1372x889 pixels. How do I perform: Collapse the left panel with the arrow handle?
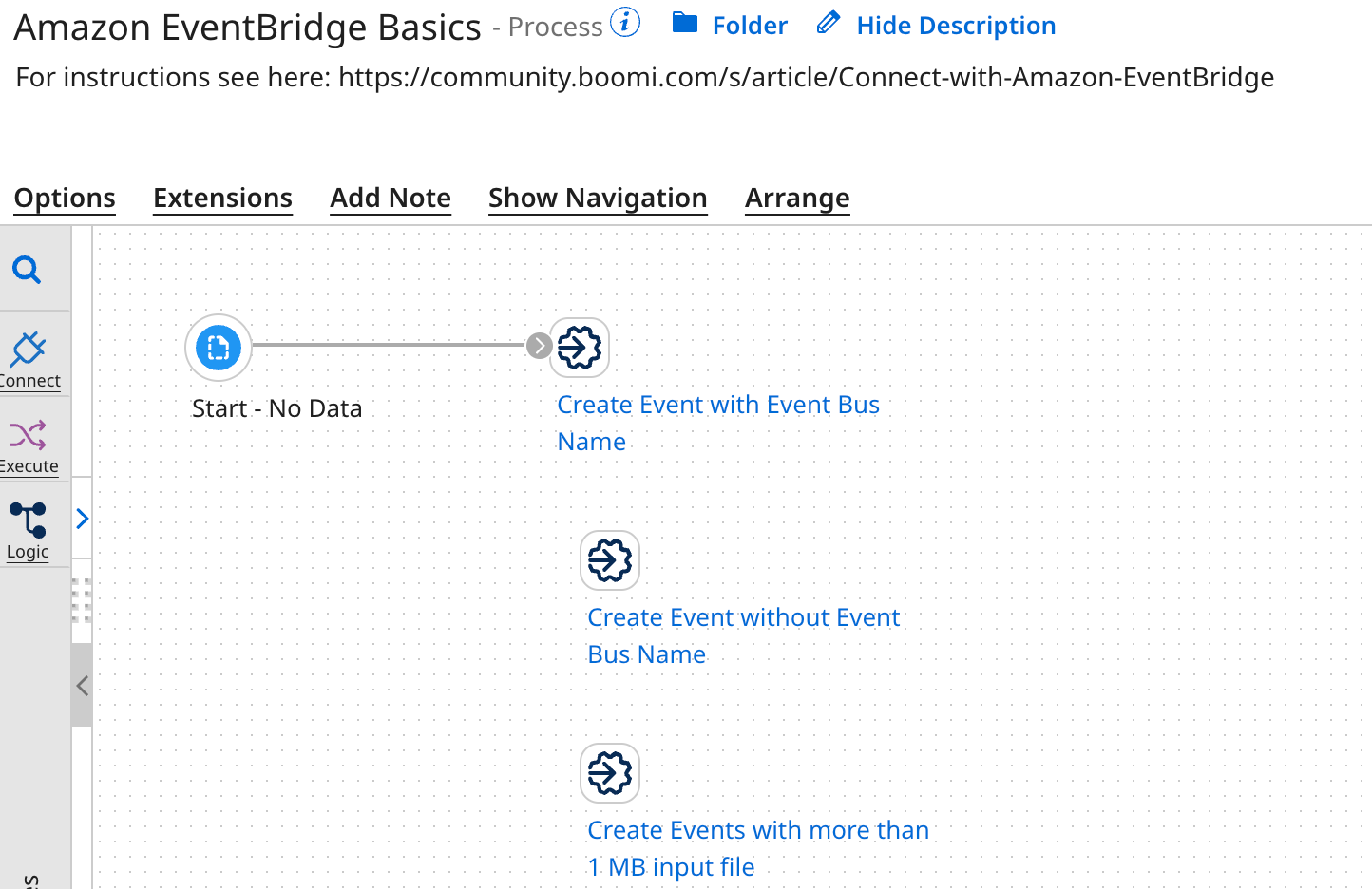pyautogui.click(x=82, y=685)
